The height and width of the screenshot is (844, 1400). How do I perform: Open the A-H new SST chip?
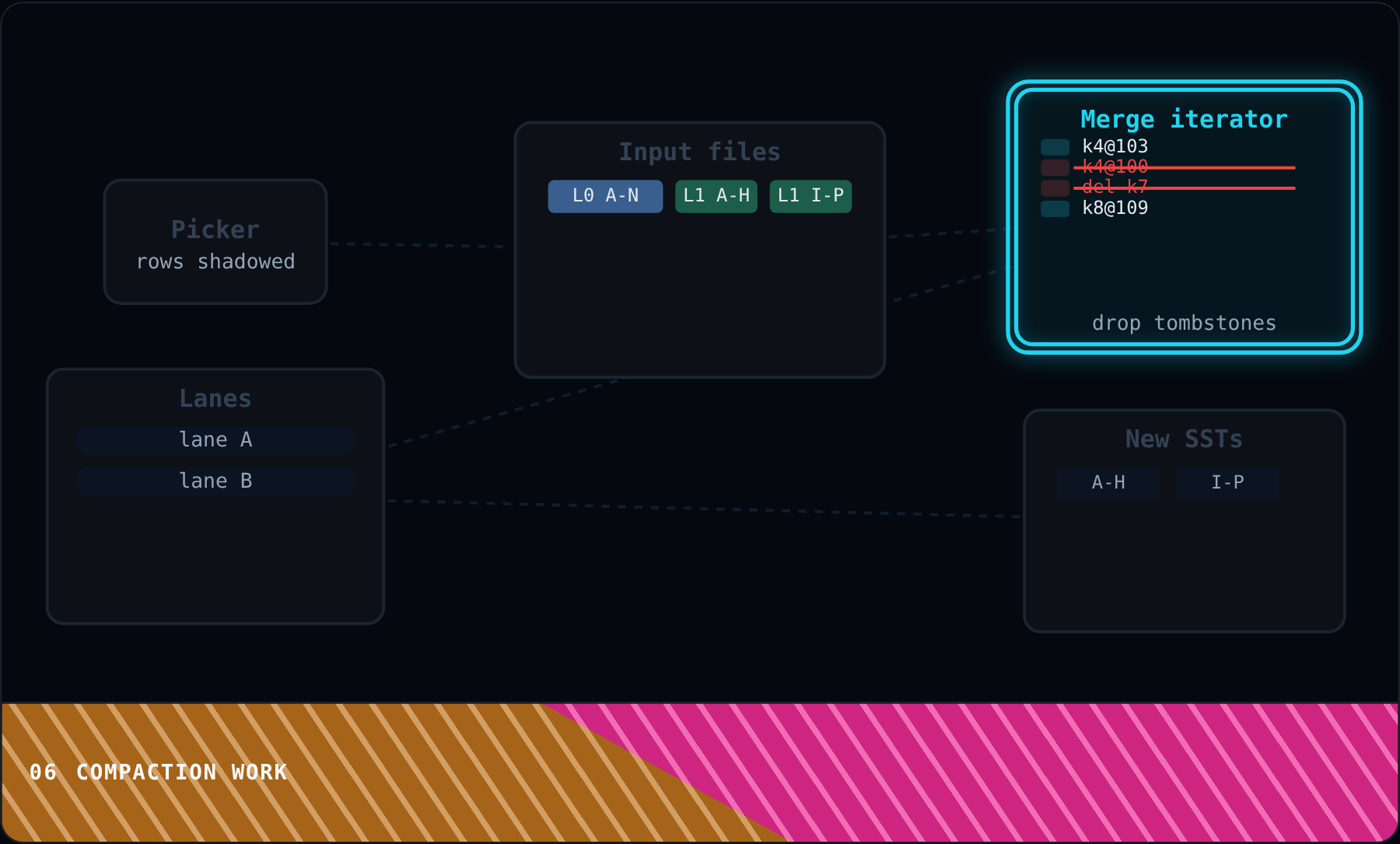coord(1108,483)
